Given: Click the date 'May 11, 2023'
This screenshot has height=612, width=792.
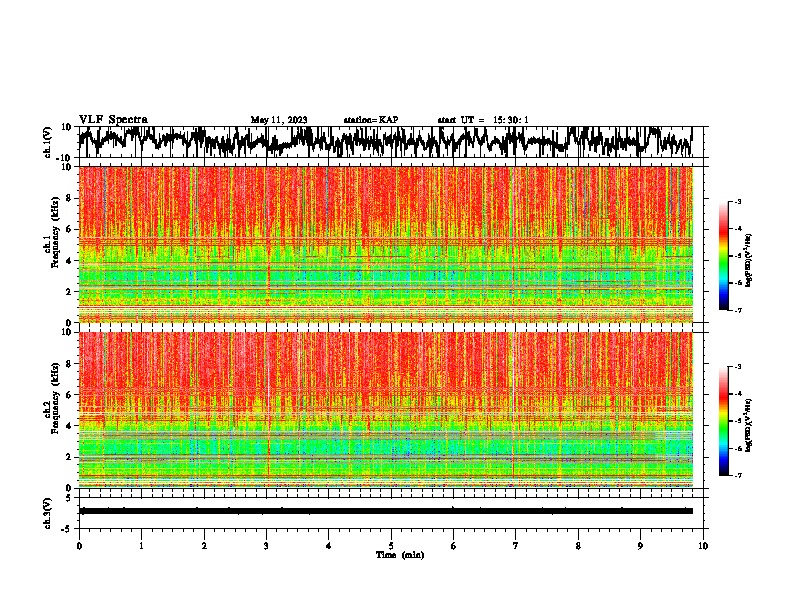Looking at the screenshot, I should click(279, 120).
